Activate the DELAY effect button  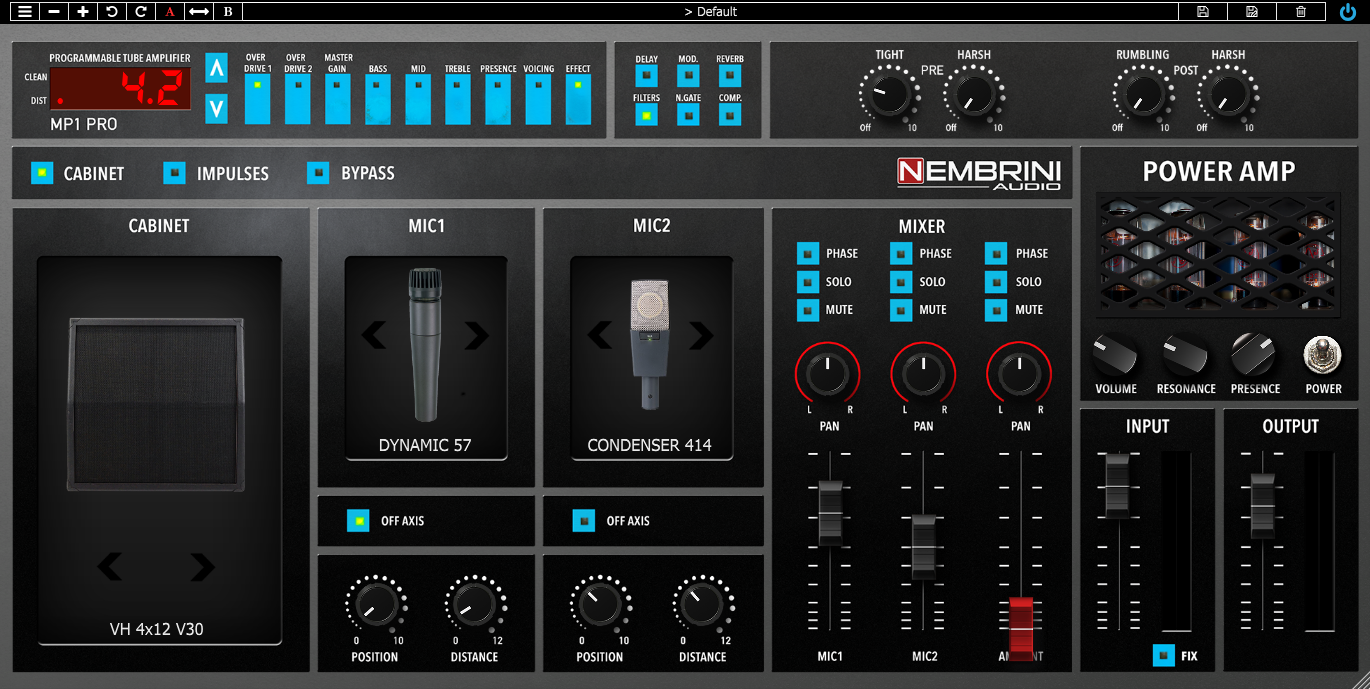coord(646,73)
